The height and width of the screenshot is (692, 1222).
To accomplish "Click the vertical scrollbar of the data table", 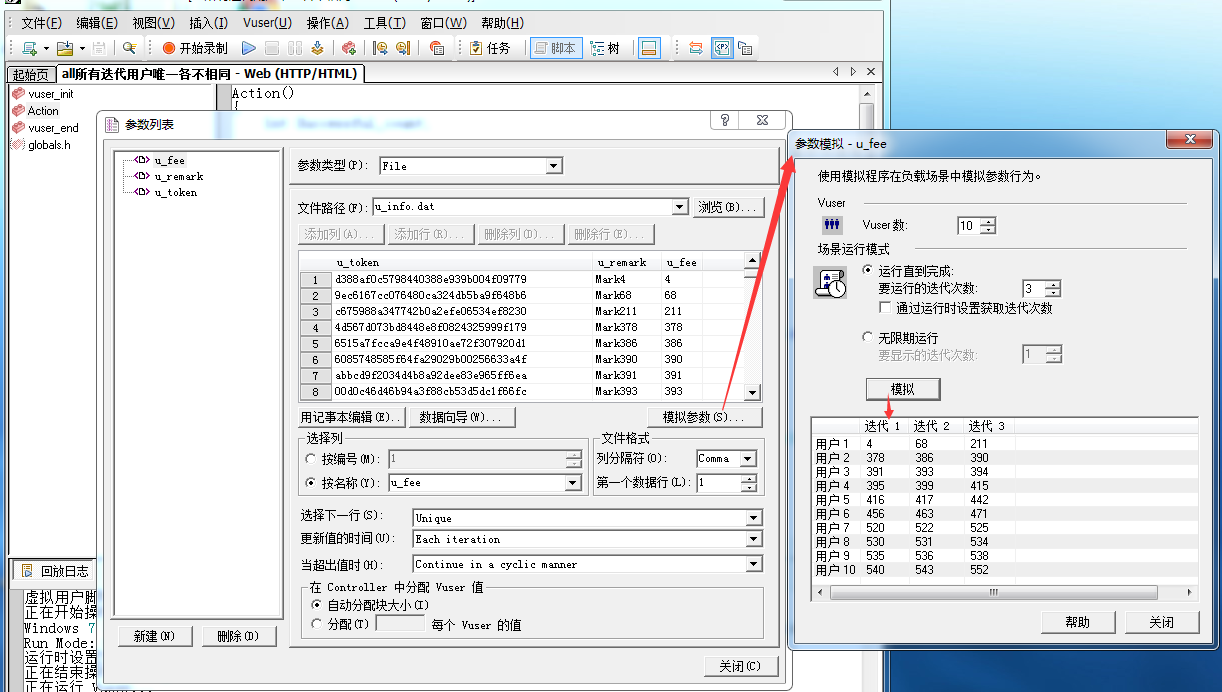I will [x=753, y=326].
